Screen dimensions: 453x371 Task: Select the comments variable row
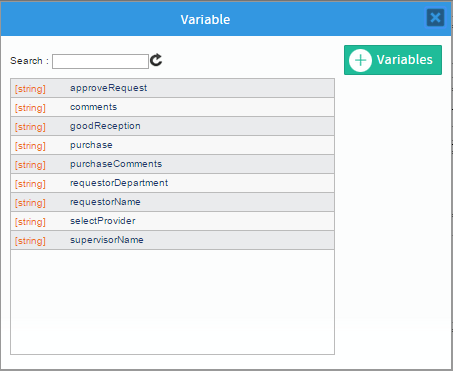click(172, 107)
